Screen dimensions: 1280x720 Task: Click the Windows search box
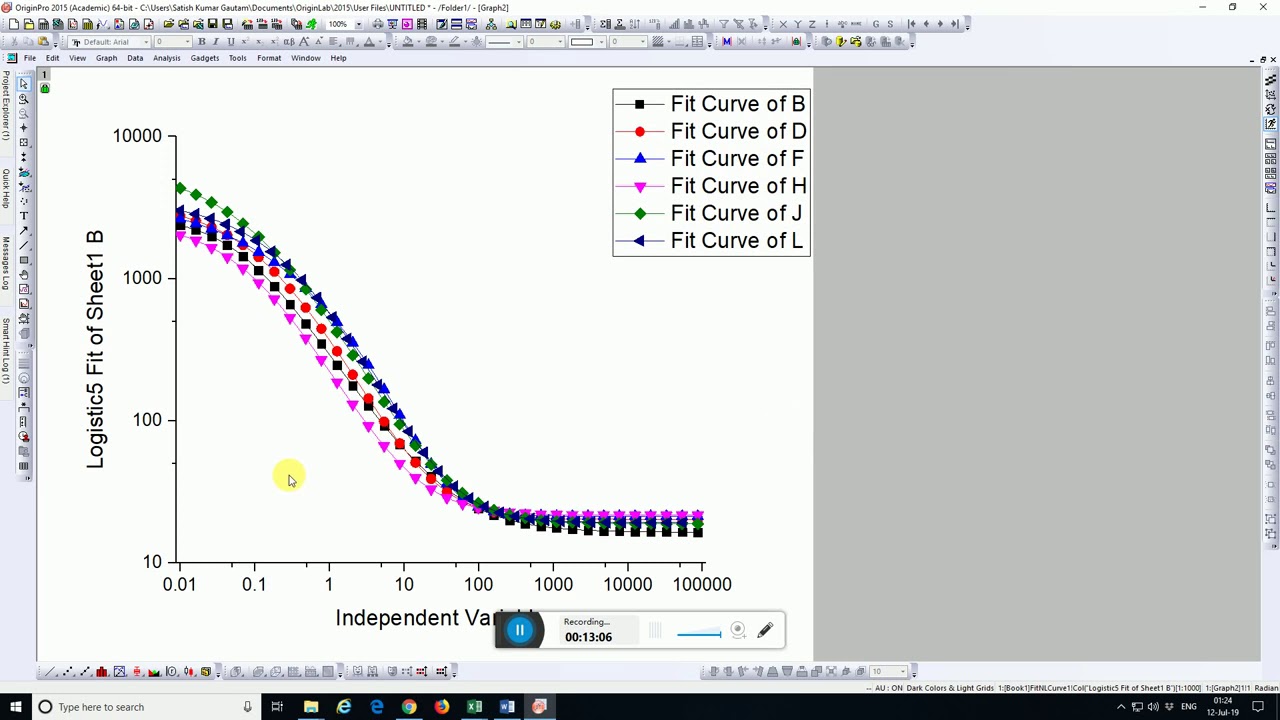pyautogui.click(x=145, y=707)
